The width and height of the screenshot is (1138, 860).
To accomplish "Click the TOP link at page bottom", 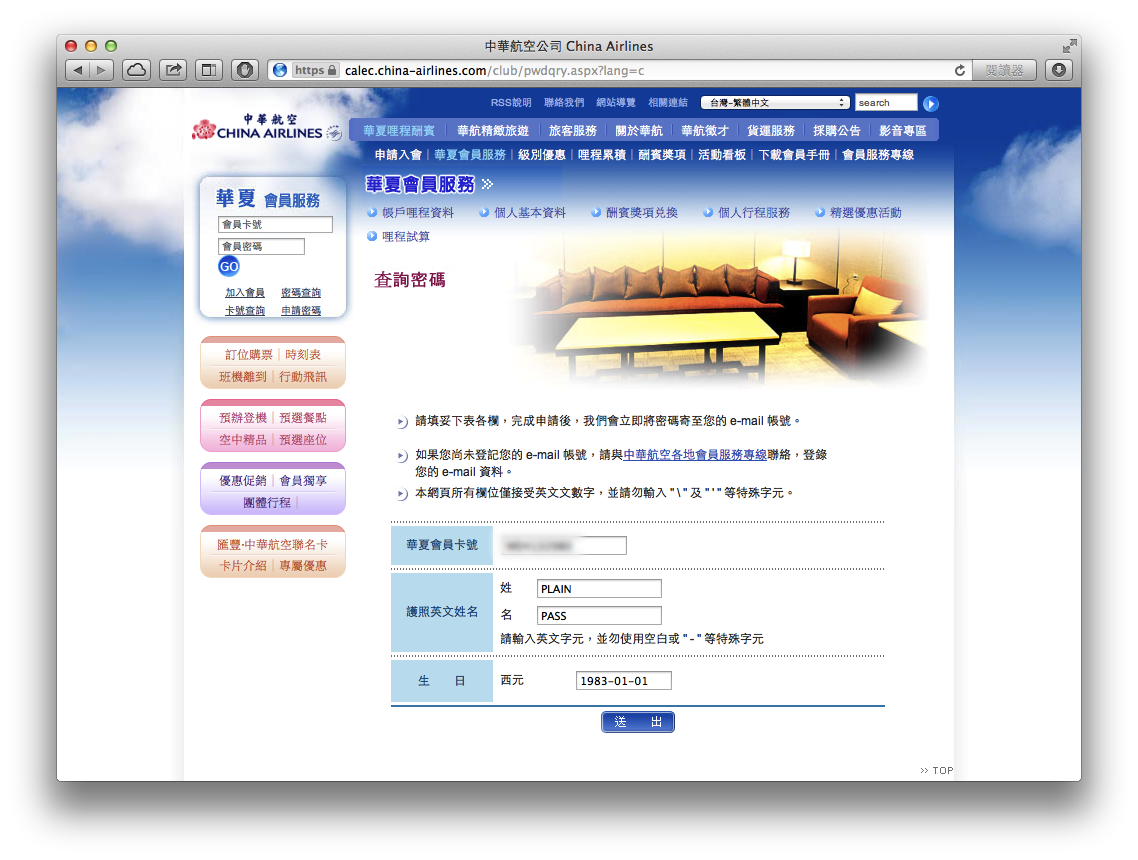I will coord(936,770).
